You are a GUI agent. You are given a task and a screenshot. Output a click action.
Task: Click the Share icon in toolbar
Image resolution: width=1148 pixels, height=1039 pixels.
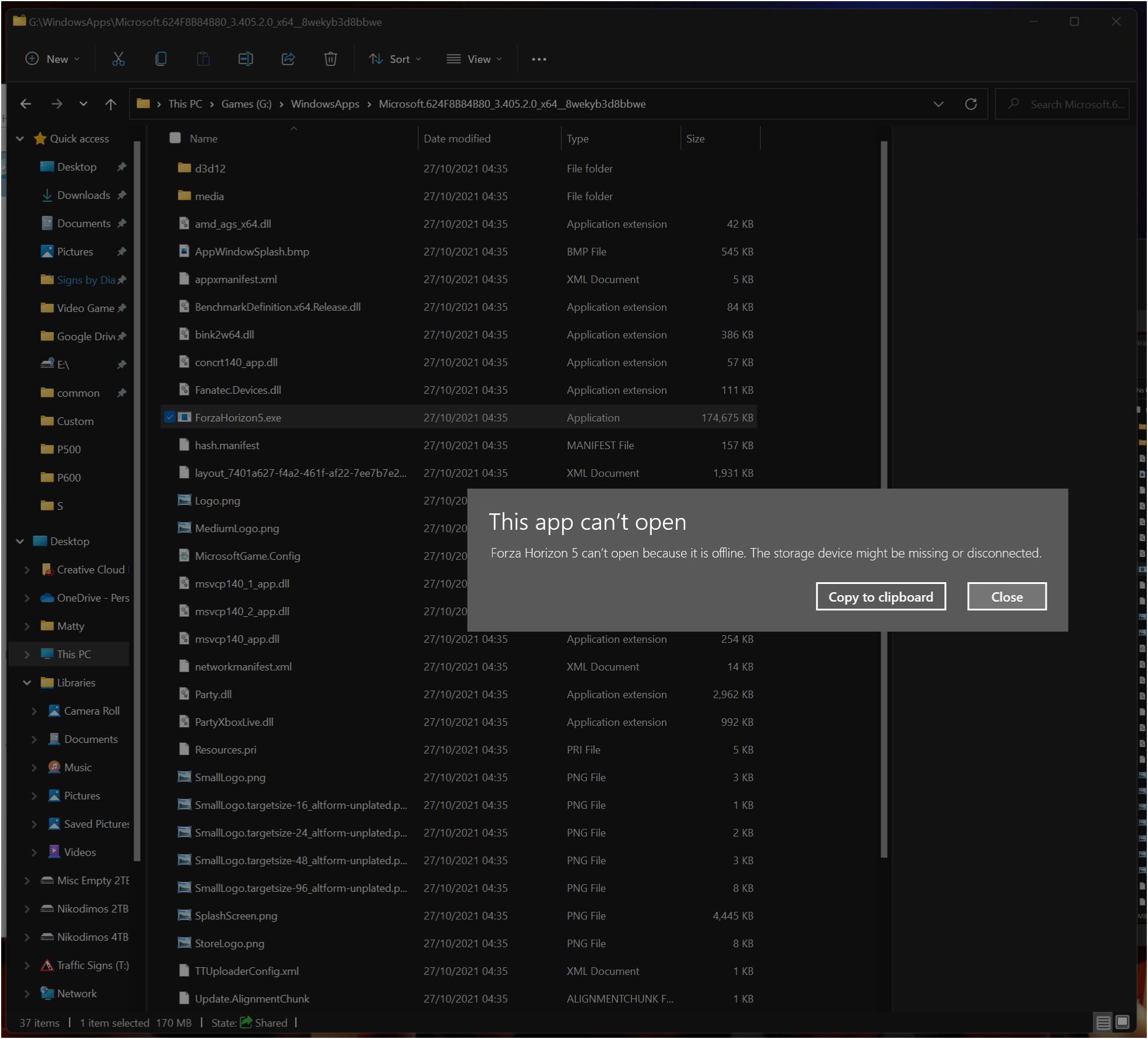288,59
